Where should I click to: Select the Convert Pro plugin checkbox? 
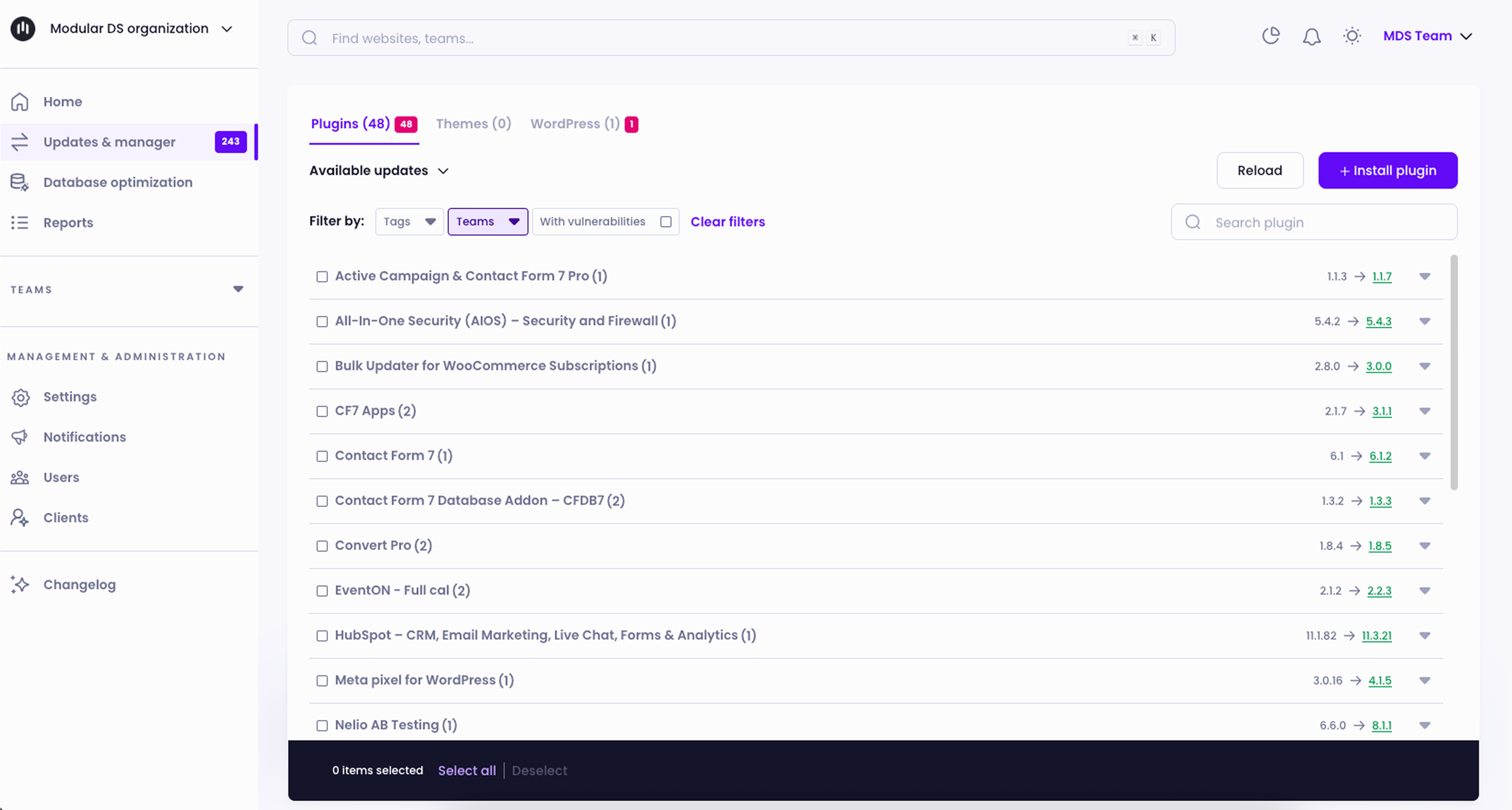(322, 546)
